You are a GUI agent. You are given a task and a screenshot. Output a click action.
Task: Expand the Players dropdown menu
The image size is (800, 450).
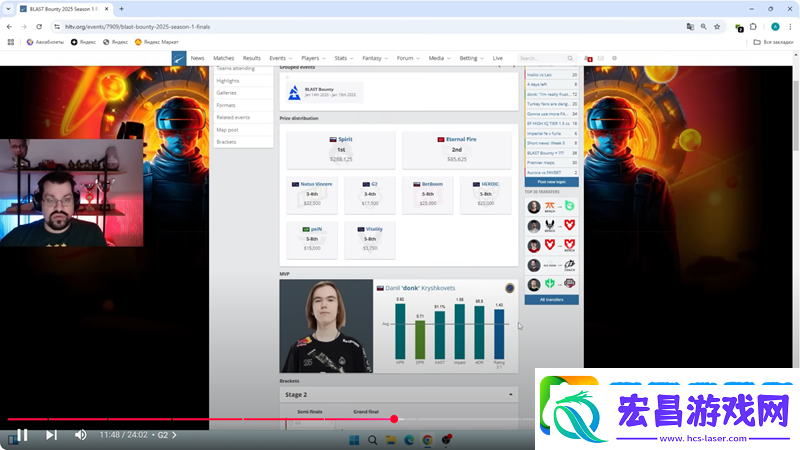313,58
